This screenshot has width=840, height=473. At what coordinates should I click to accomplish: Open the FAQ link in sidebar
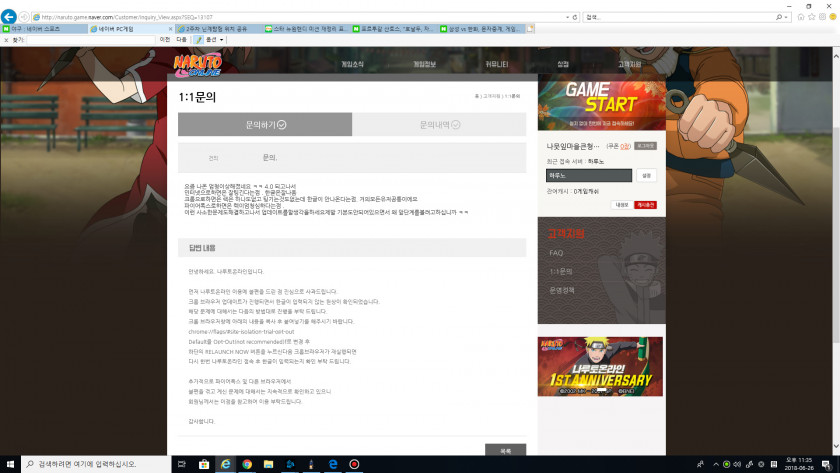556,253
